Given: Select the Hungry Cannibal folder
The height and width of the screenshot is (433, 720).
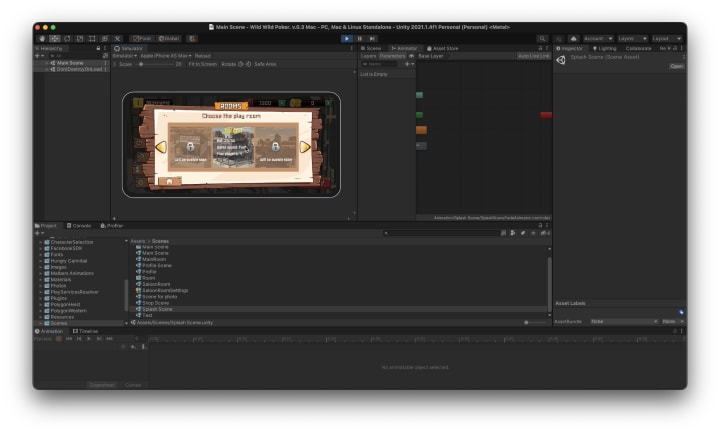Looking at the screenshot, I should 68,261.
